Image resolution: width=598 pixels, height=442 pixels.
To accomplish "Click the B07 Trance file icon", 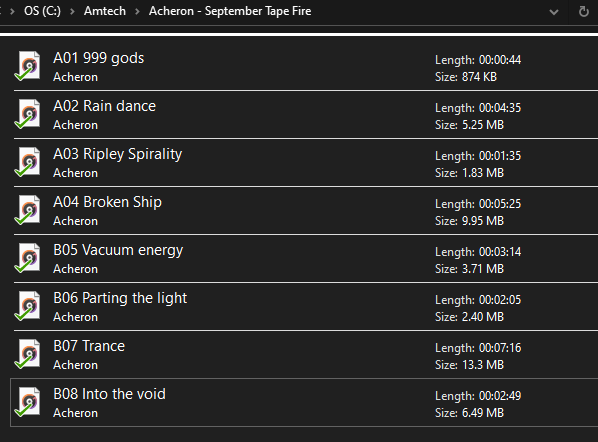I will click(27, 354).
